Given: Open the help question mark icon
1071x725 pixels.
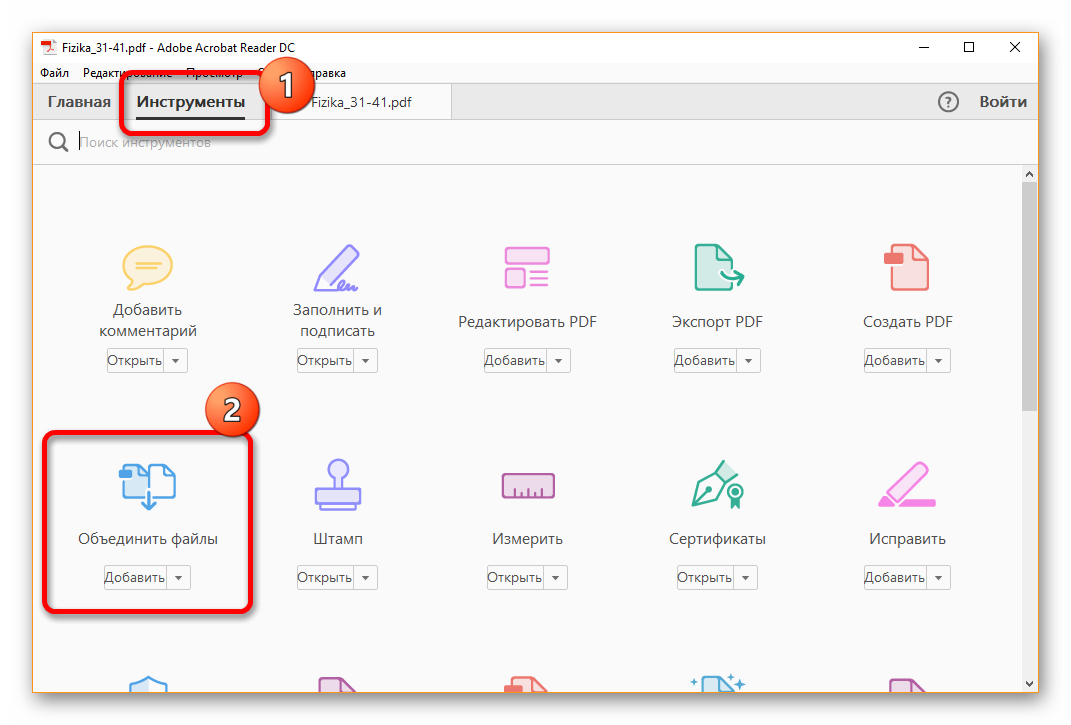Looking at the screenshot, I should coord(948,102).
